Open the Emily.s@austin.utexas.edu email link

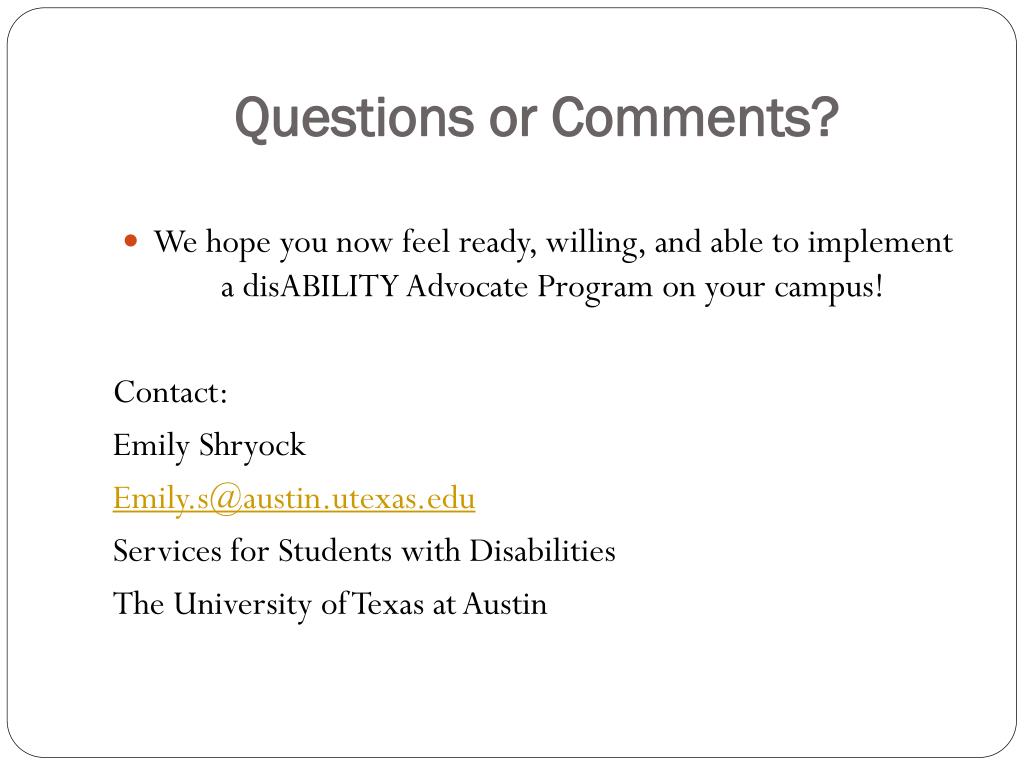tap(294, 500)
